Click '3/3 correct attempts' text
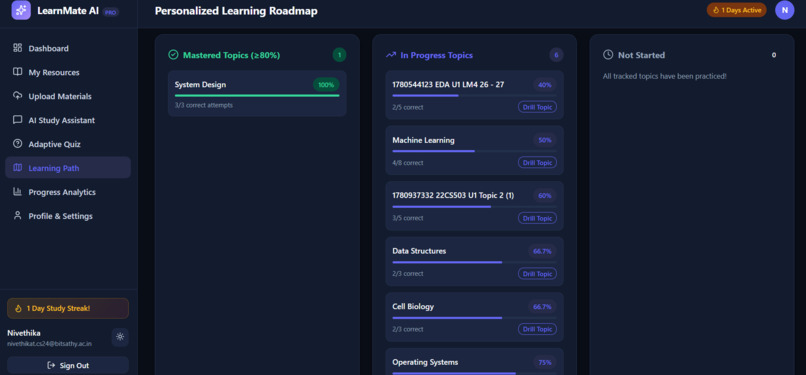This screenshot has width=806, height=375. coord(204,105)
